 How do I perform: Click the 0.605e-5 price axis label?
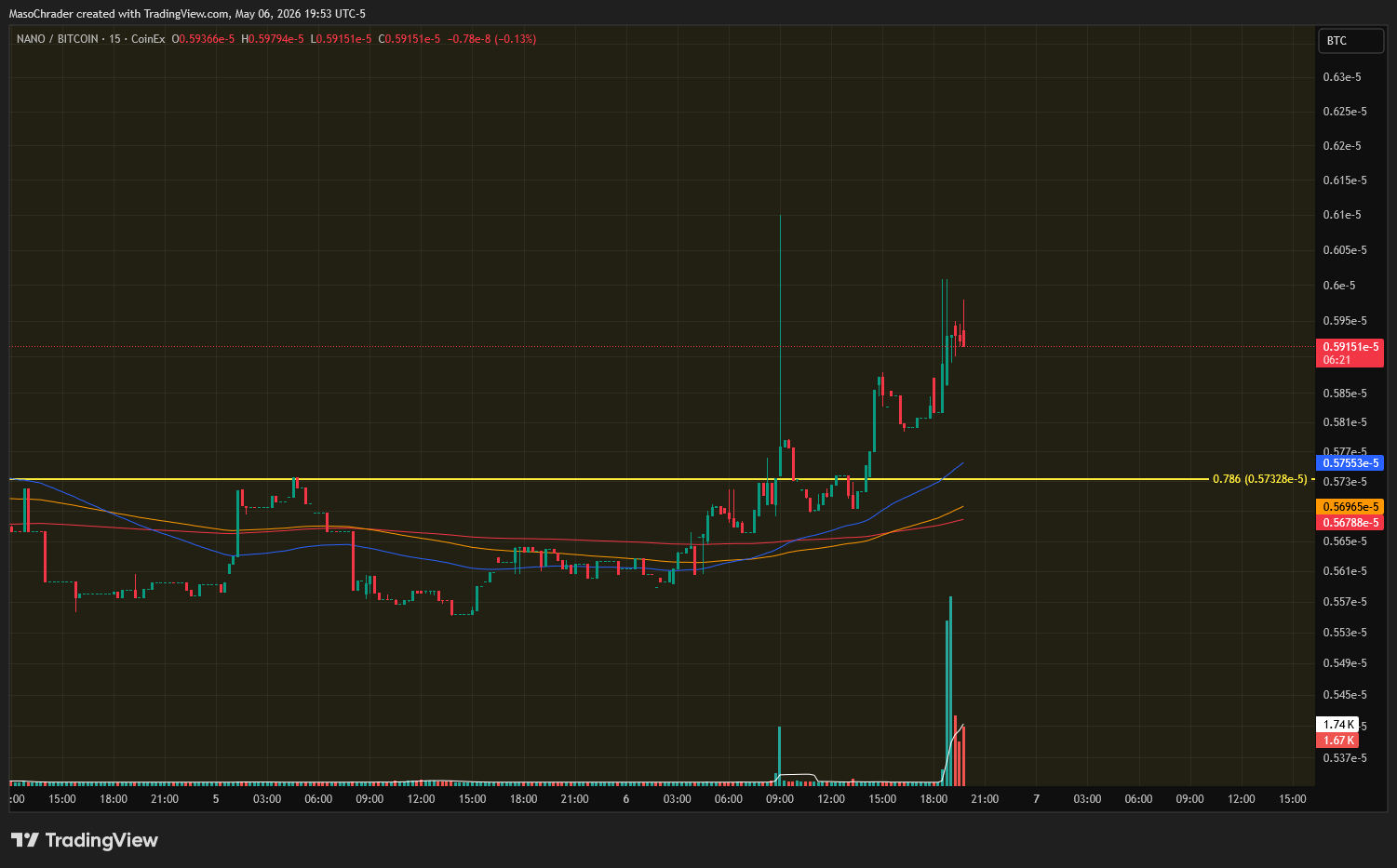click(x=1345, y=250)
